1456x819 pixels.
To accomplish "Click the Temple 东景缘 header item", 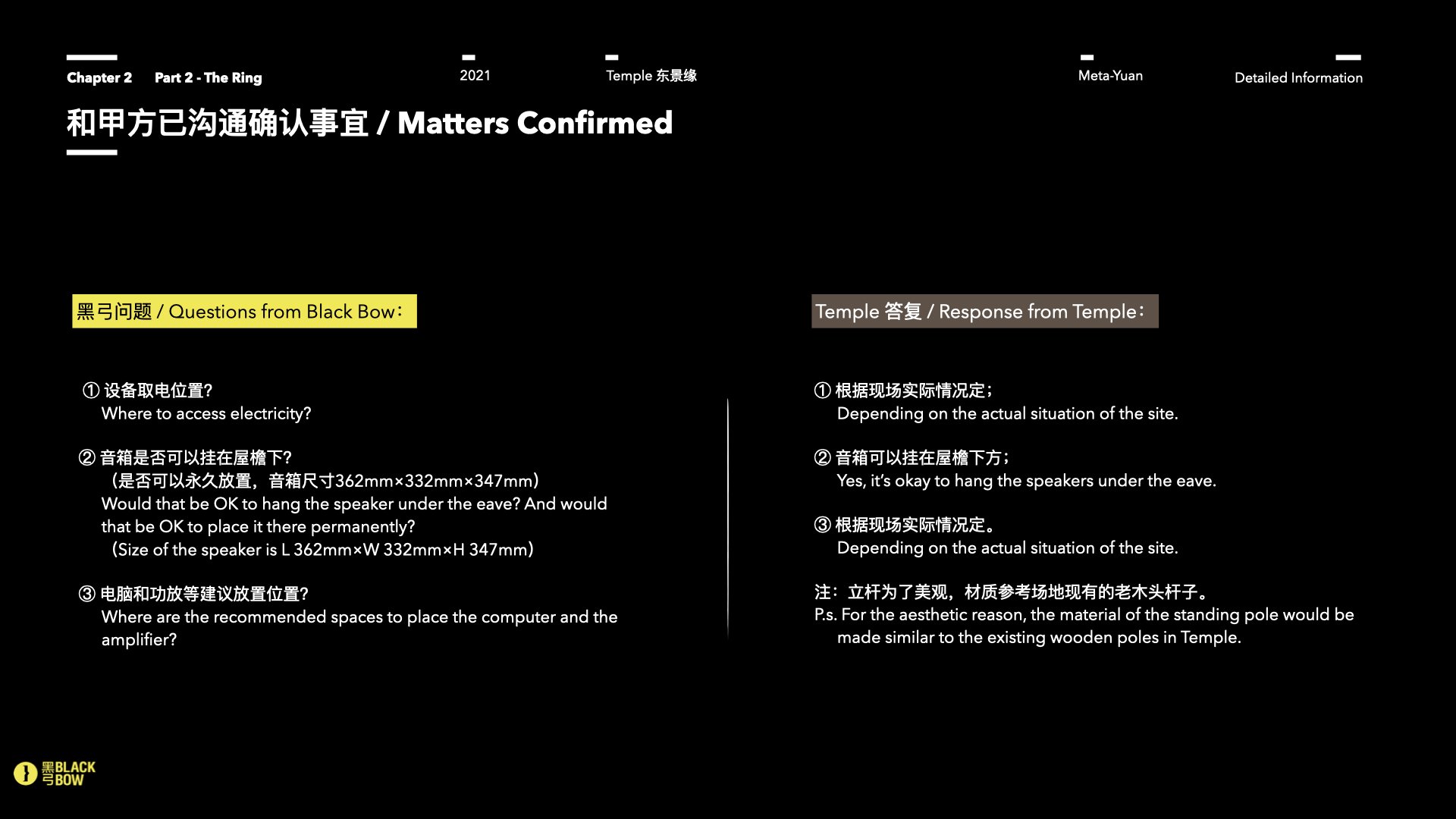I will point(651,75).
